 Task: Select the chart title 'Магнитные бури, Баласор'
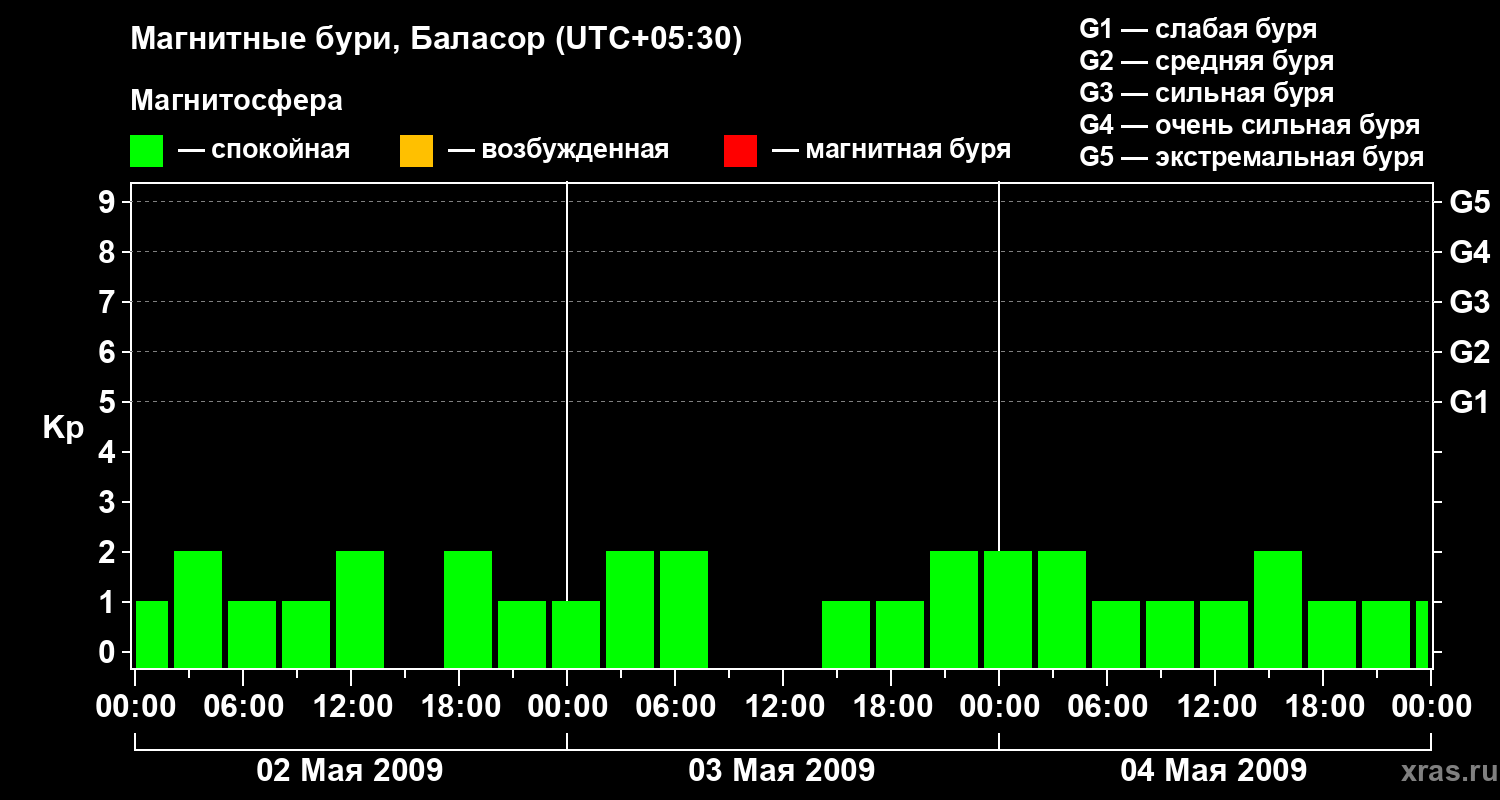pos(338,40)
